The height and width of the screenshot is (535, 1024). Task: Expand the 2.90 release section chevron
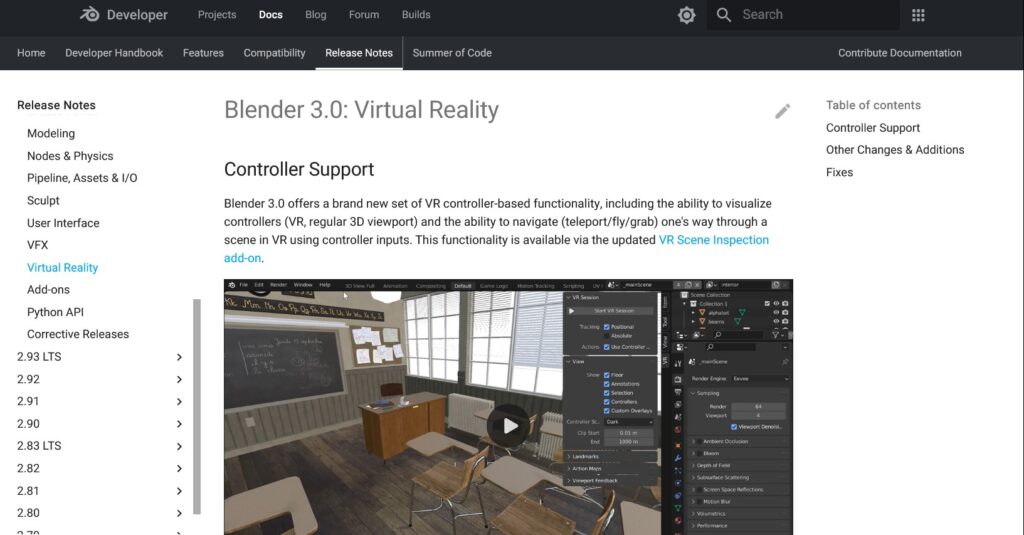tap(179, 424)
